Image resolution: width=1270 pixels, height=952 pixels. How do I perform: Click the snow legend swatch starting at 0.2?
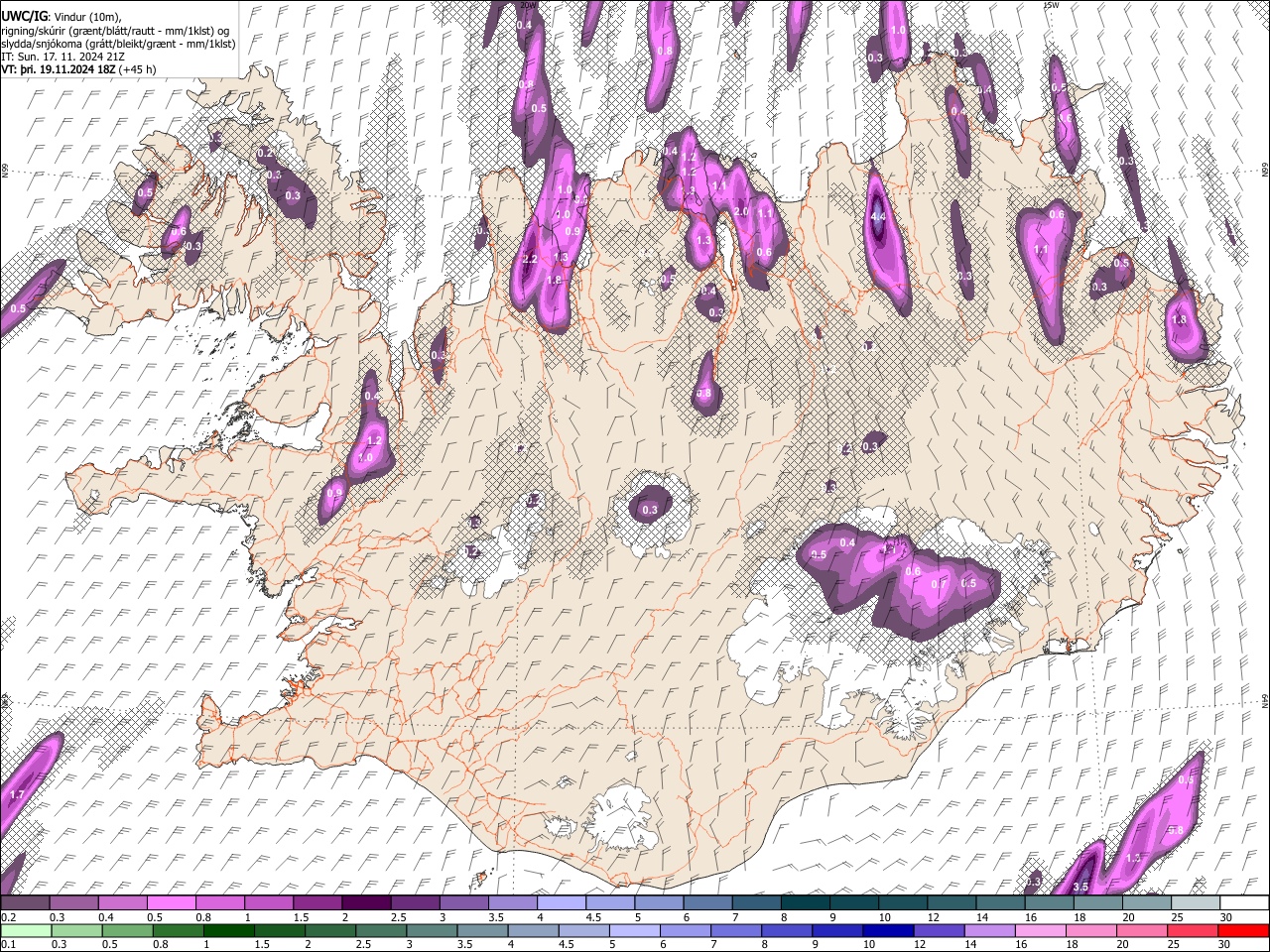click(x=25, y=902)
